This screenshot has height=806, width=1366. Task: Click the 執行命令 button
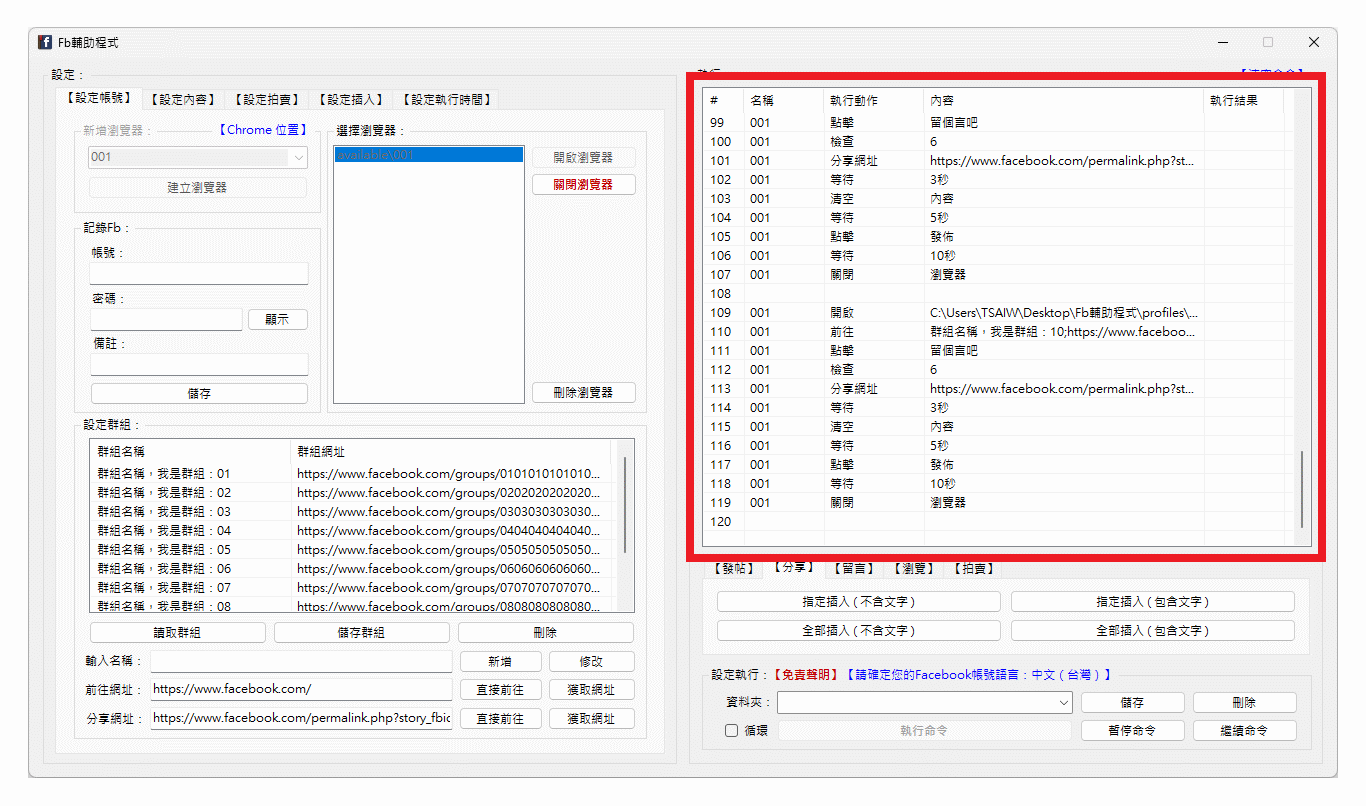click(924, 731)
